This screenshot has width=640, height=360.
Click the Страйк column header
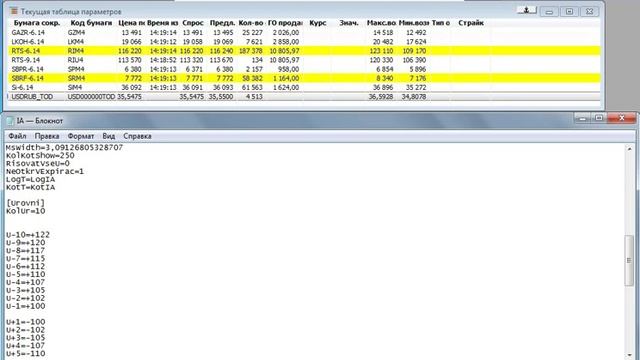pyautogui.click(x=471, y=23)
